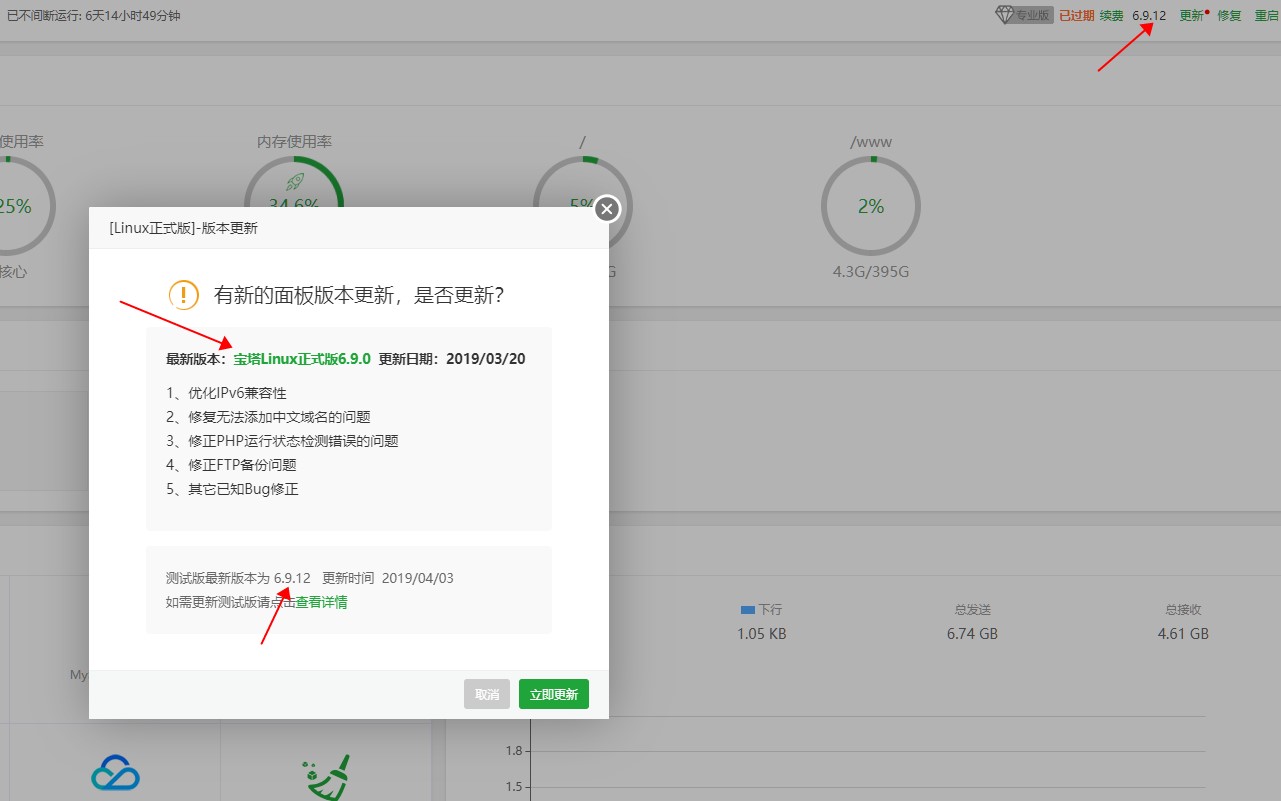Viewport: 1281px width, 801px height.
Task: Click the 修复无法添加中文域名的问题 line
Action: click(x=268, y=417)
